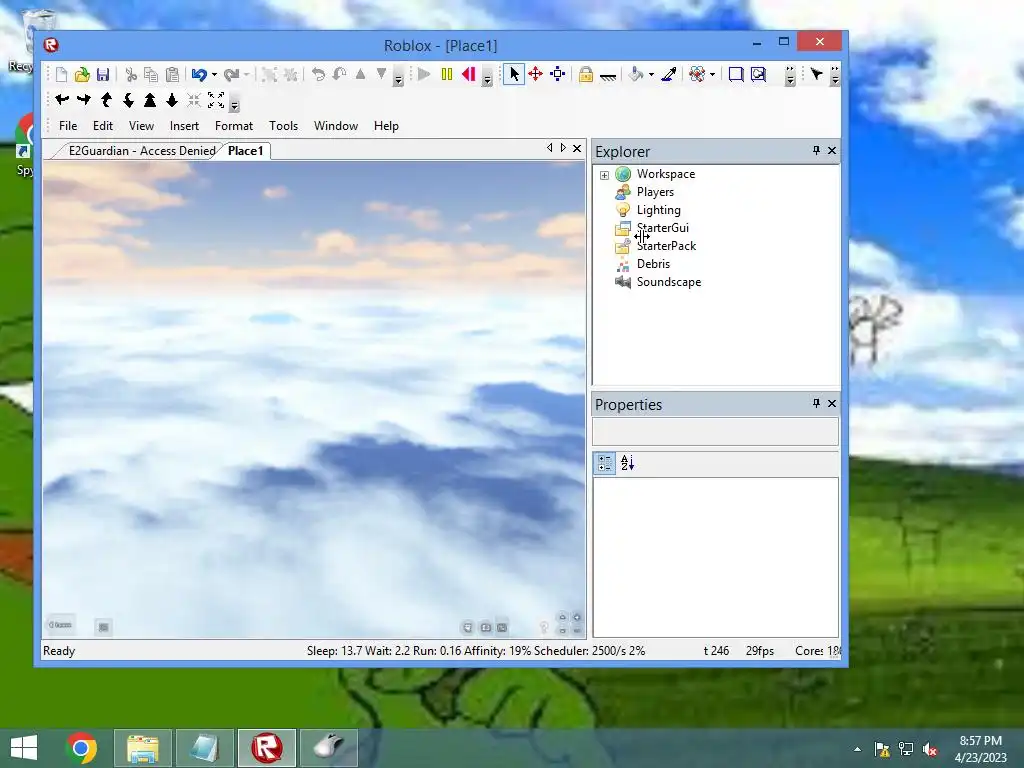
Task: Toggle the Lock tool padlock
Action: [586, 74]
